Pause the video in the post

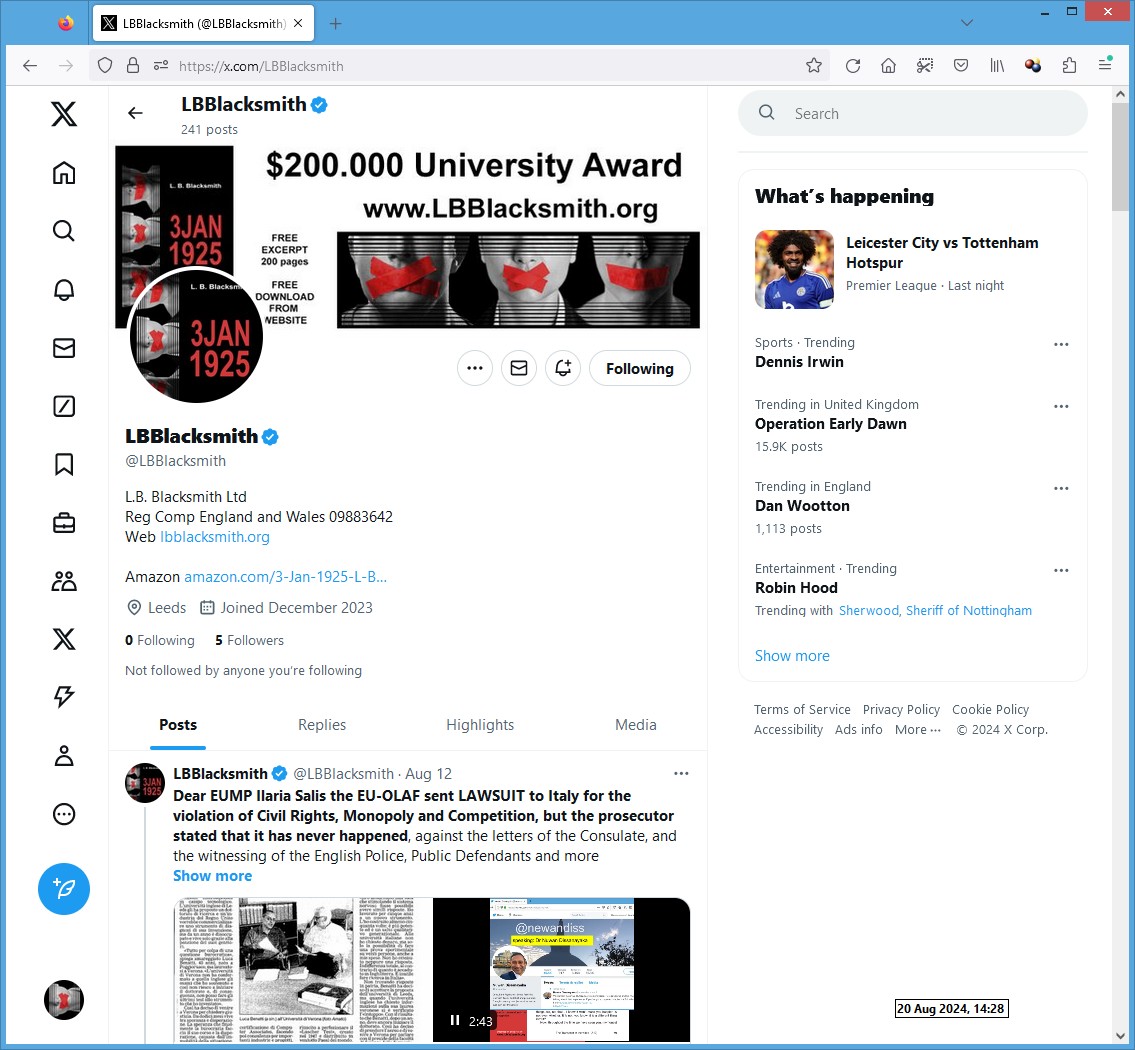(x=455, y=1020)
